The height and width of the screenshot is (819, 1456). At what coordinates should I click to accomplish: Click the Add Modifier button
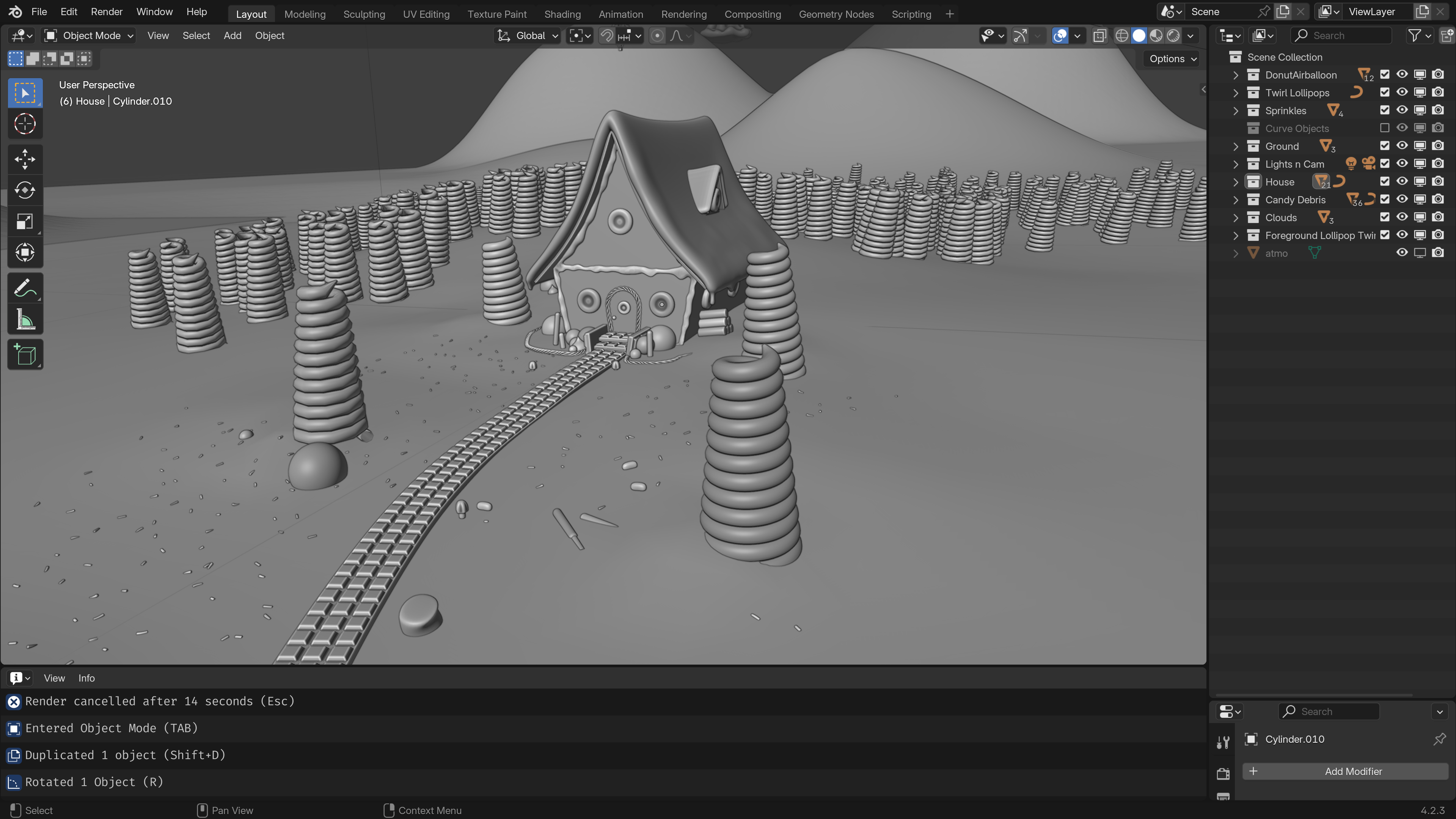[1345, 772]
